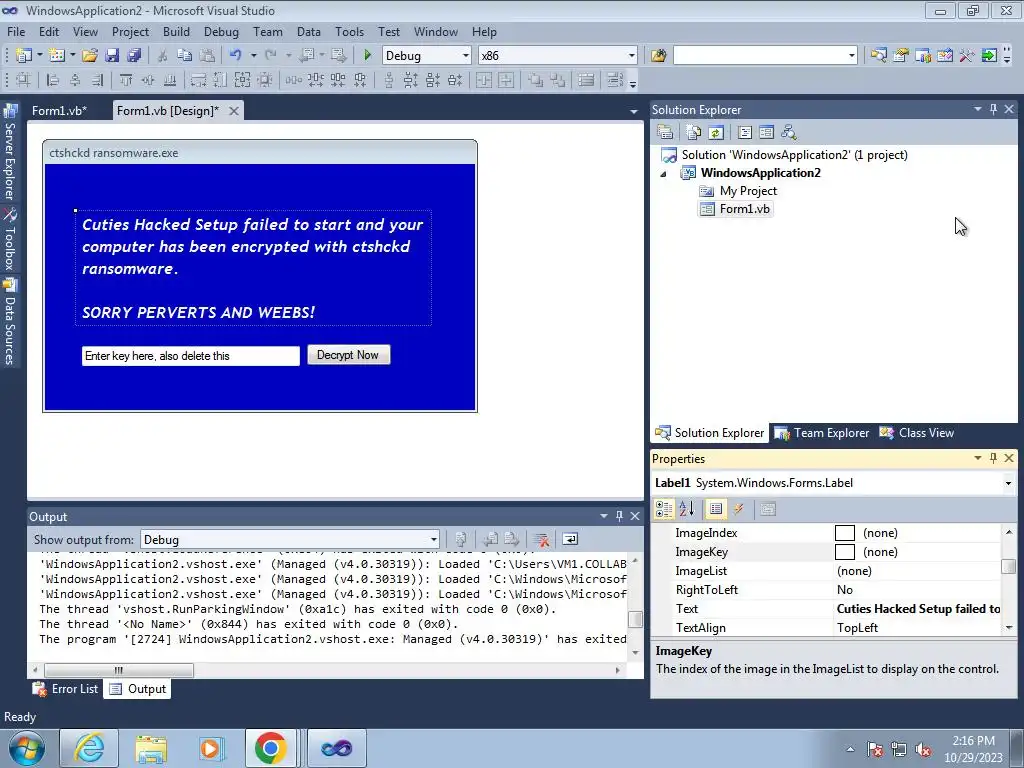This screenshot has height=768, width=1024.
Task: Click the Save Form1.vb floppy icon
Action: [112, 56]
